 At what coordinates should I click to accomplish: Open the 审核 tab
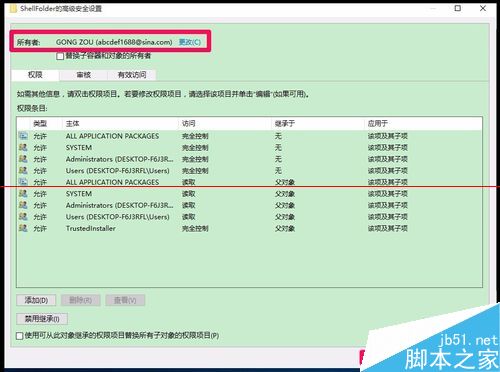click(83, 75)
